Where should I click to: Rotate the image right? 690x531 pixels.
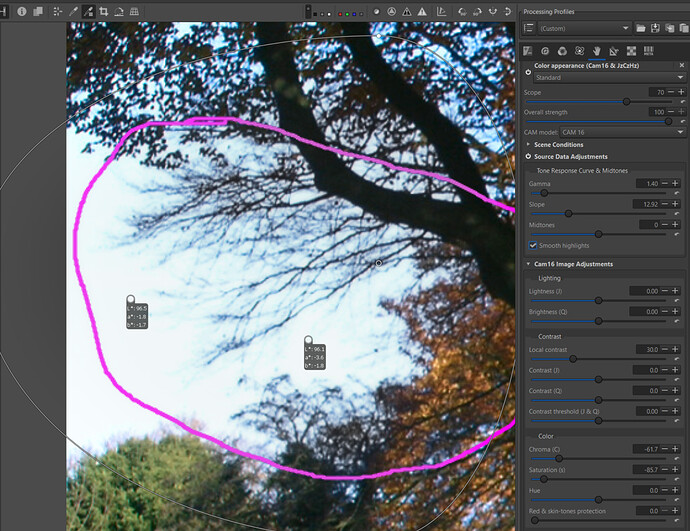tap(477, 11)
